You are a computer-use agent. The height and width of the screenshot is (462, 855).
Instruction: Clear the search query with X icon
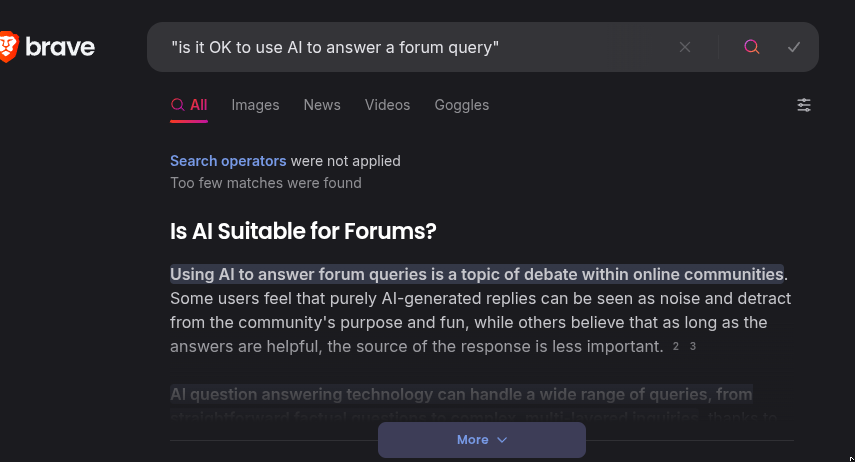click(685, 47)
